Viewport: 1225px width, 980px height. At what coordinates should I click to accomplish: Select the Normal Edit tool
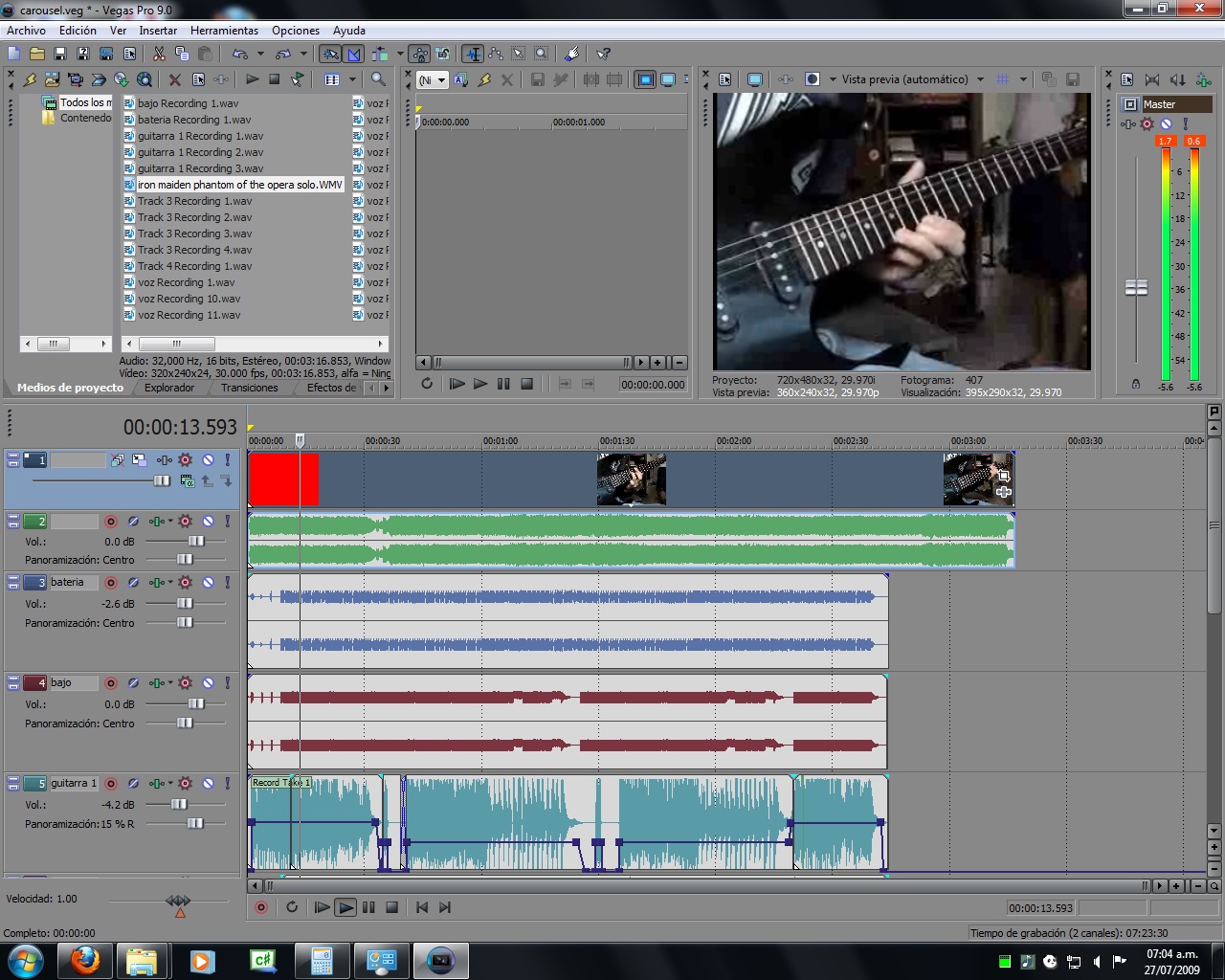pyautogui.click(x=472, y=54)
